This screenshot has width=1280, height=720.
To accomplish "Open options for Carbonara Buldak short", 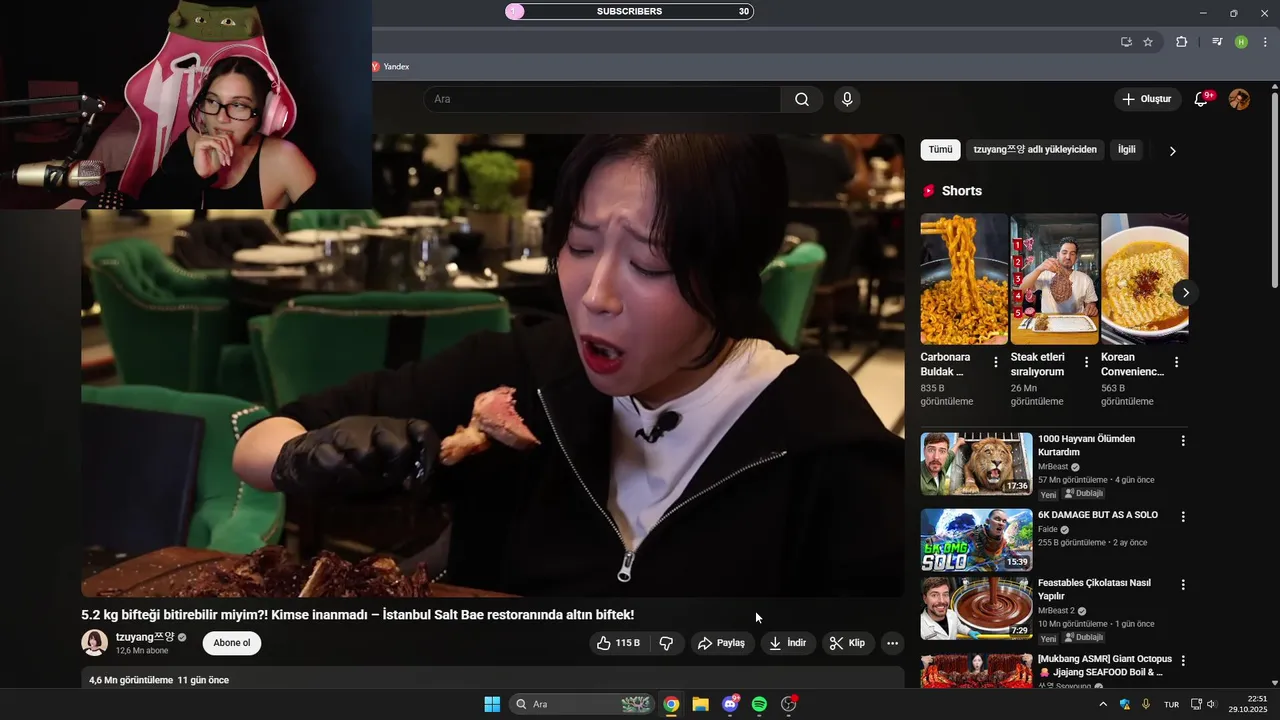I will click(995, 363).
